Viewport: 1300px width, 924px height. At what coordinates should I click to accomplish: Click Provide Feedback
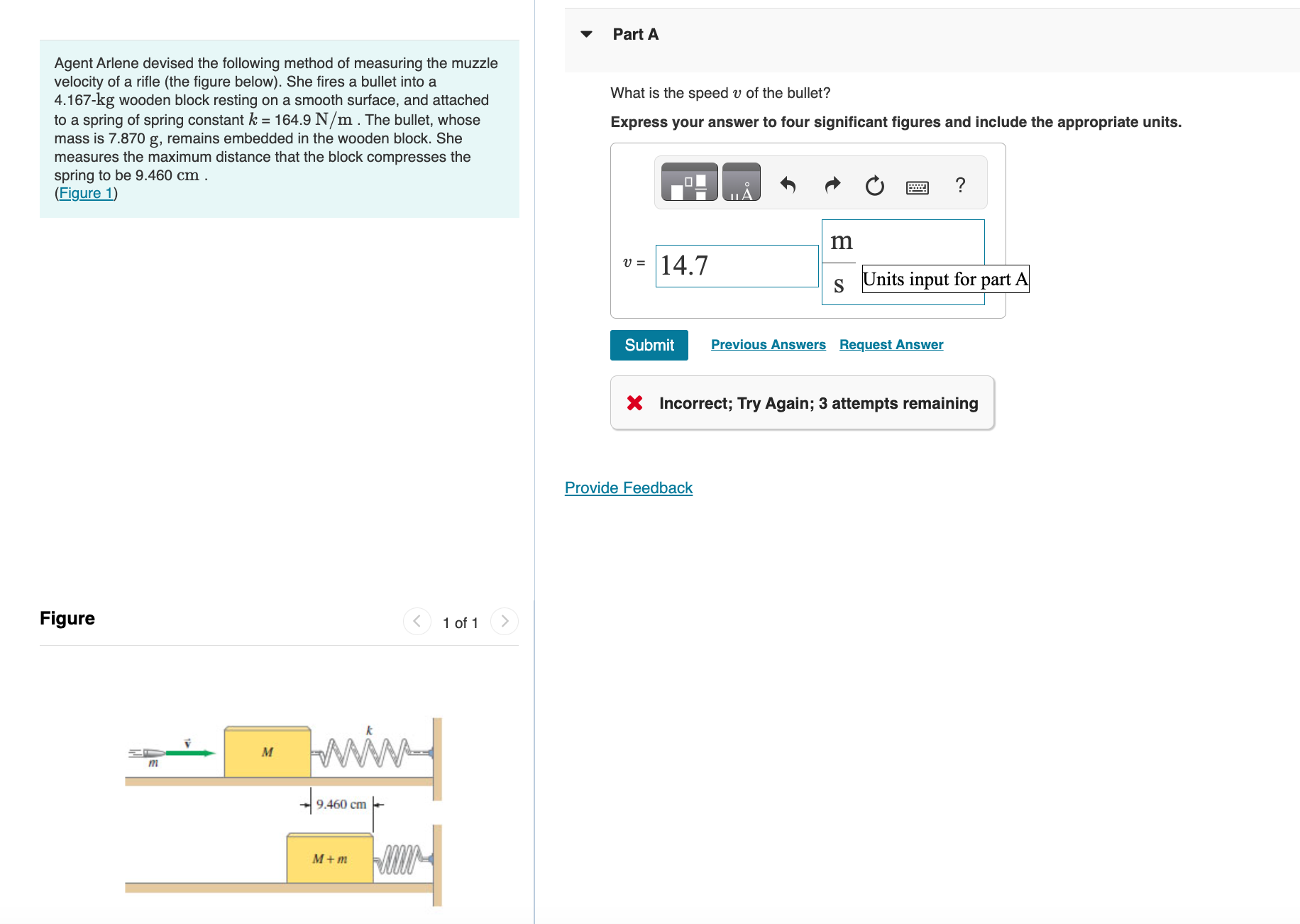[x=627, y=488]
